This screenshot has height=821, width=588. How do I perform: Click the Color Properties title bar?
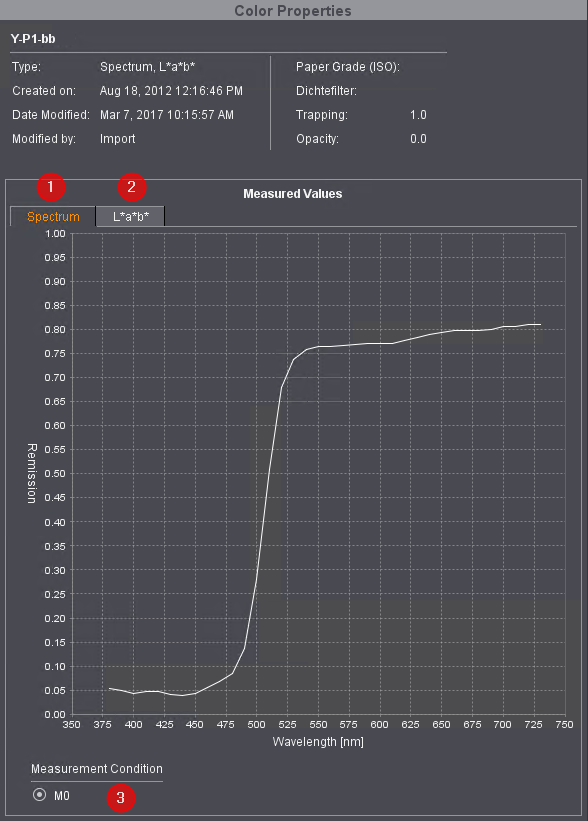(293, 10)
